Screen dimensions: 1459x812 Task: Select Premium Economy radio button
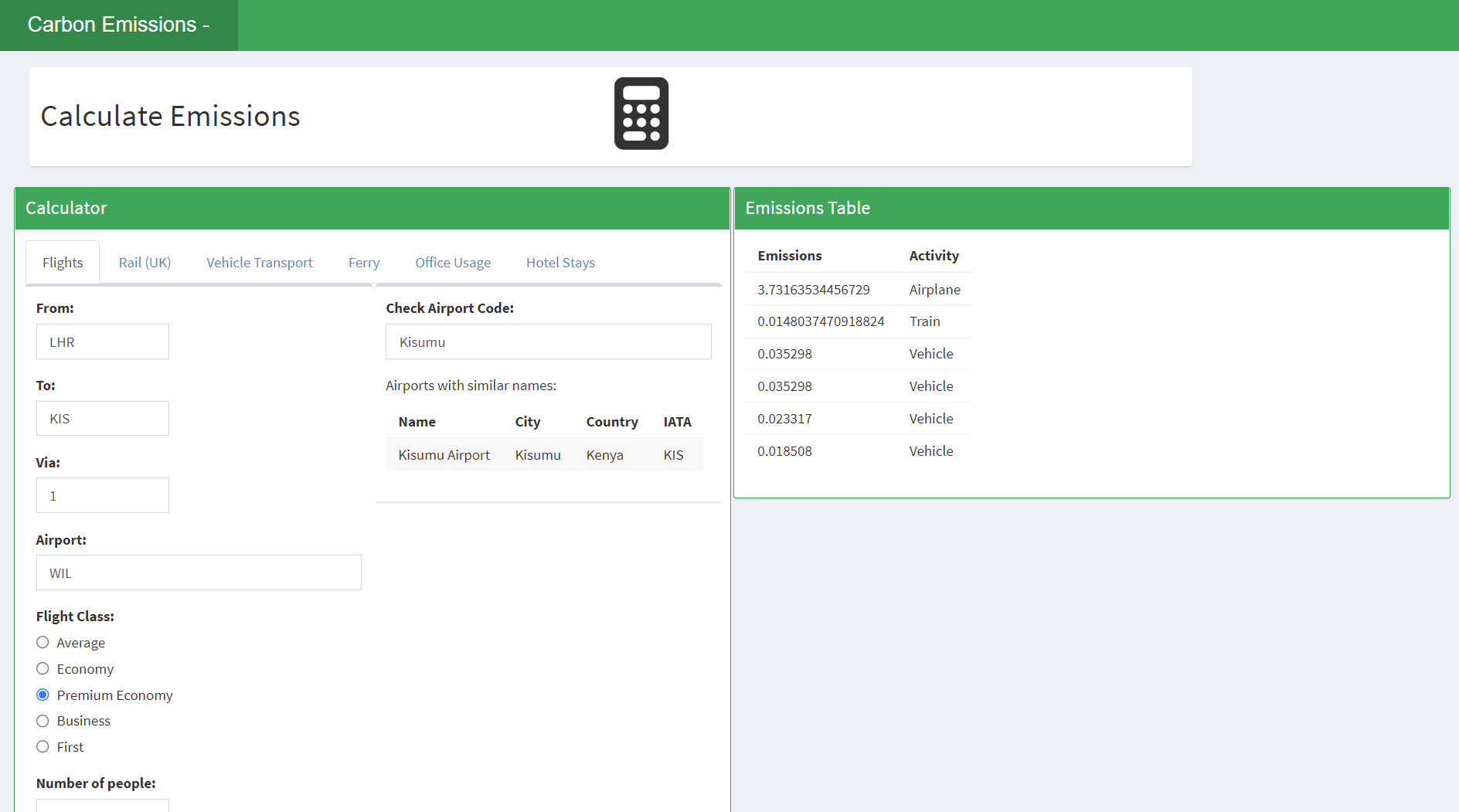[43, 695]
